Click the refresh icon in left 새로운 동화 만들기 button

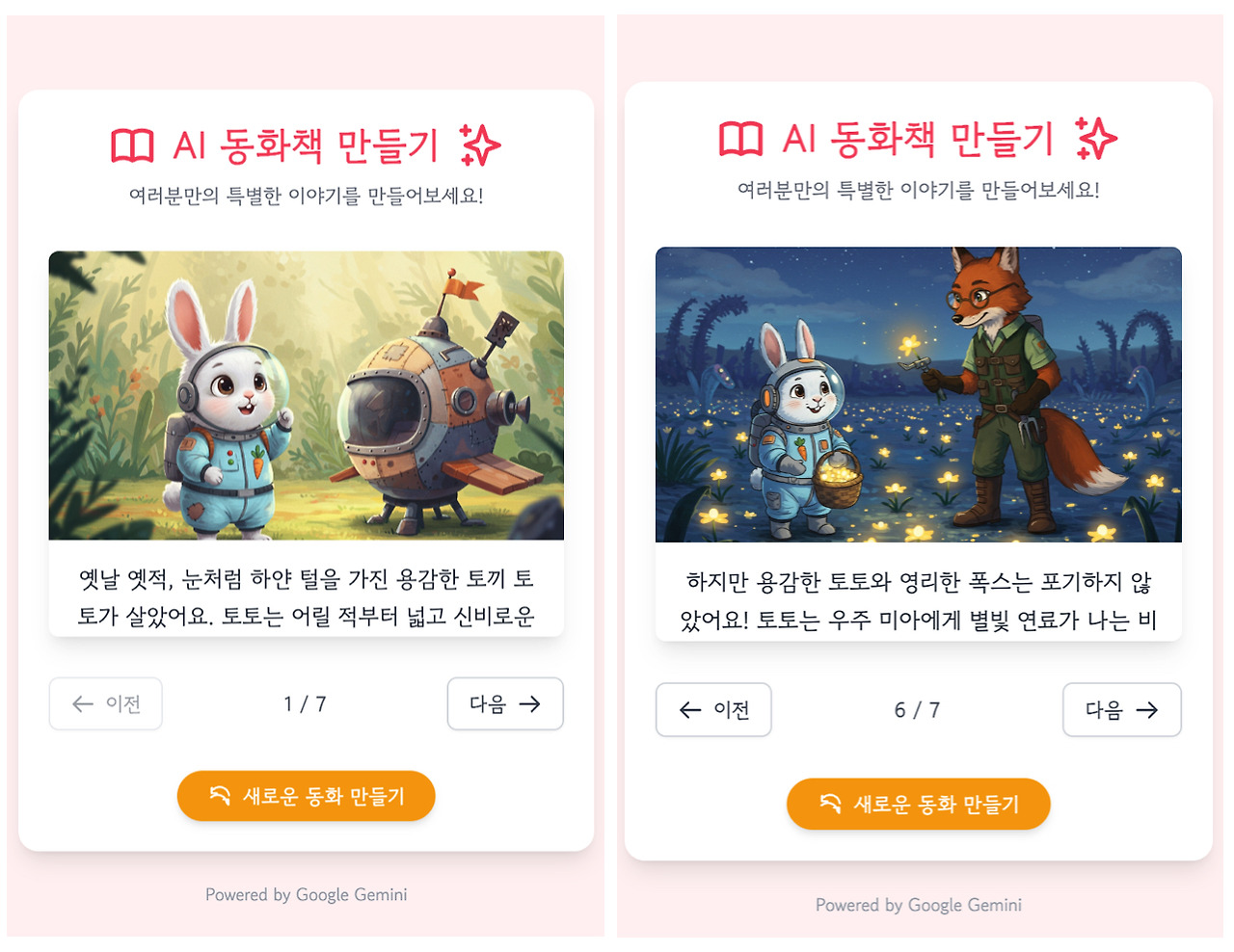click(x=220, y=796)
